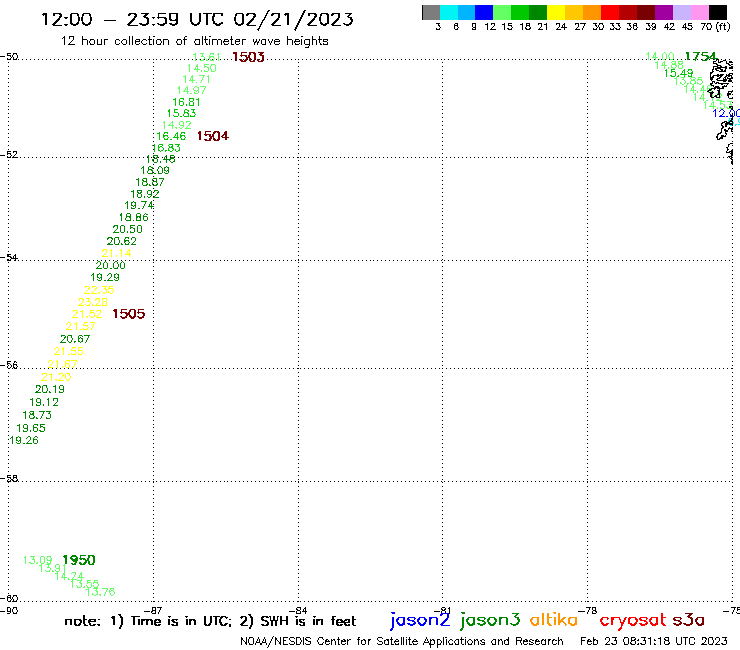The width and height of the screenshot is (740, 650).
Task: Click the 20.62 wave height value
Action: (122, 241)
